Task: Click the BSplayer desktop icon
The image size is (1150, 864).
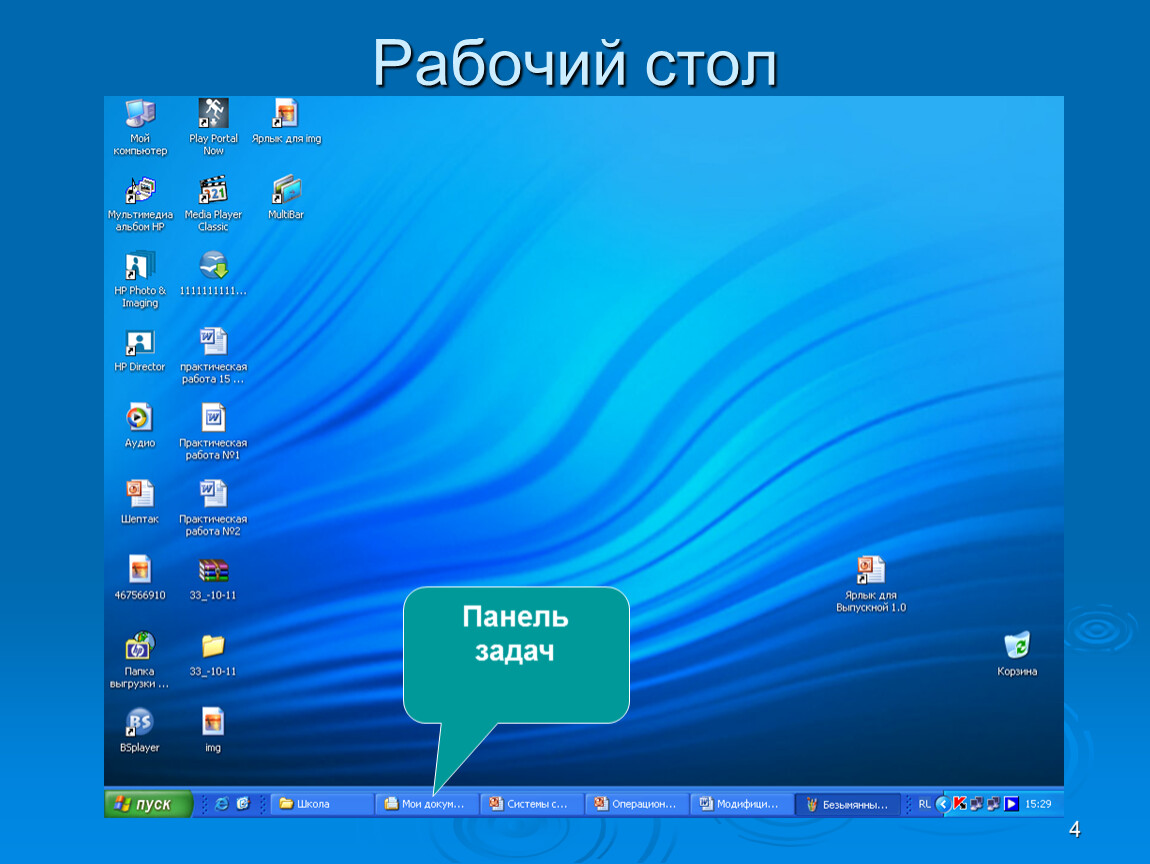Action: pyautogui.click(x=140, y=723)
